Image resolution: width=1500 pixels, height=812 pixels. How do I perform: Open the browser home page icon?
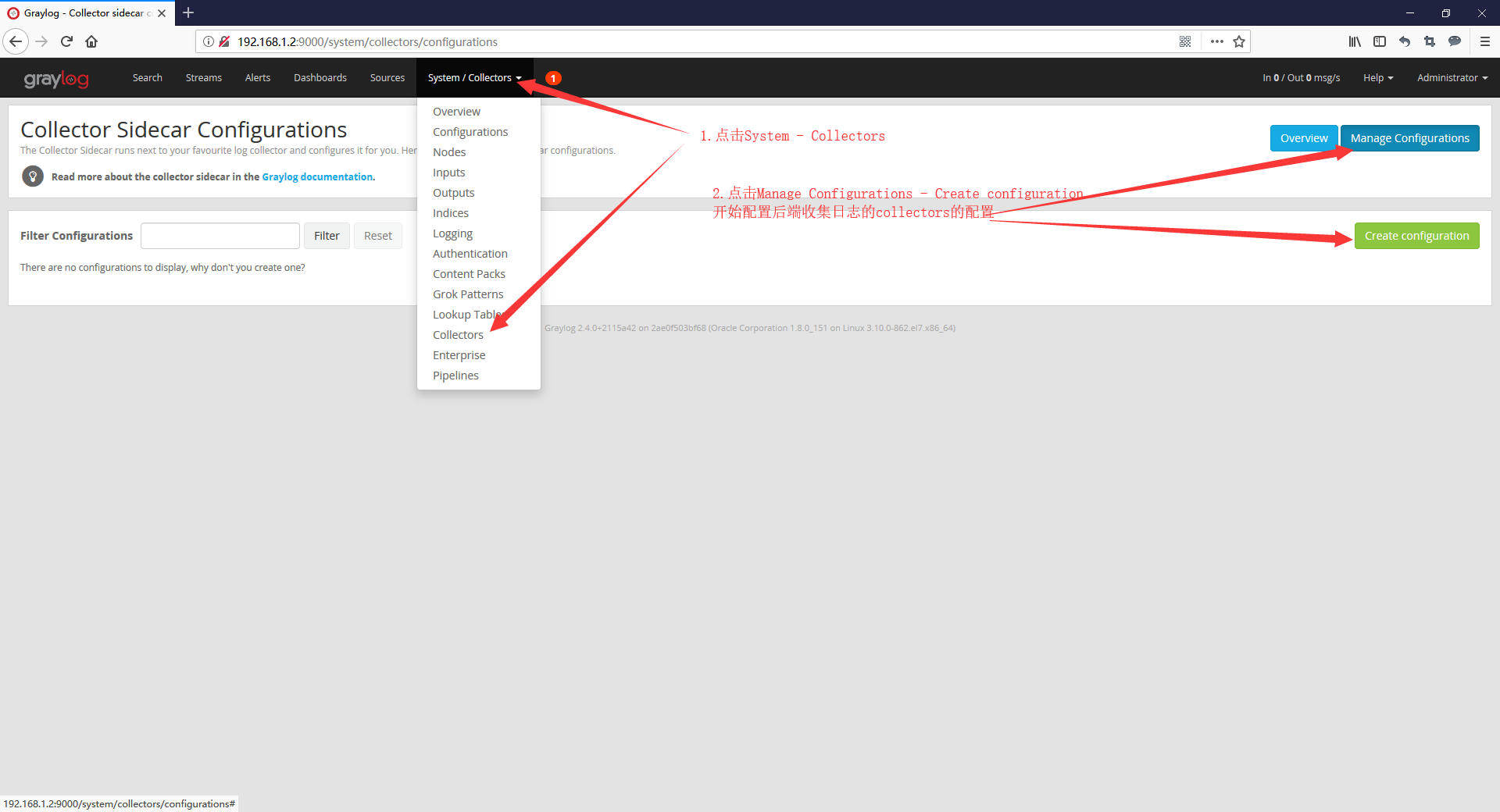pos(91,41)
